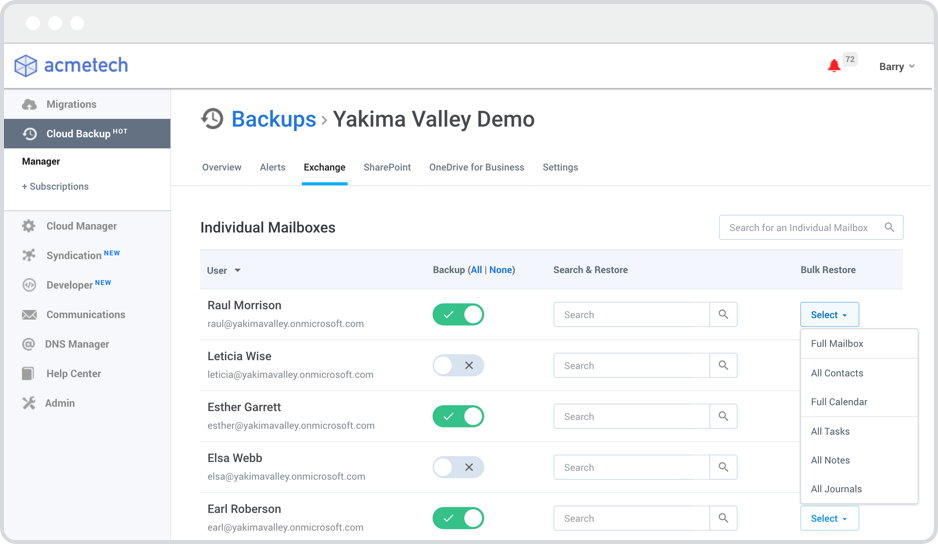Click the DNS Manager at-sign icon
Screen dimensions: 938x544
pyautogui.click(x=29, y=344)
